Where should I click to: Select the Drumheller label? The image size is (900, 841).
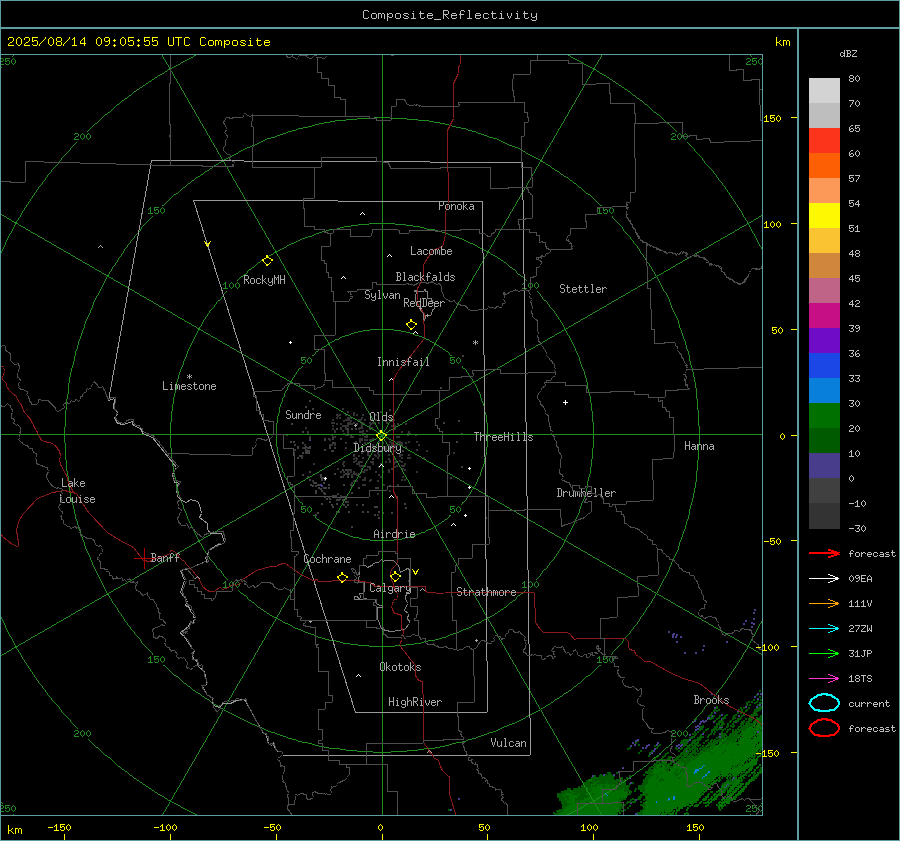pos(586,493)
